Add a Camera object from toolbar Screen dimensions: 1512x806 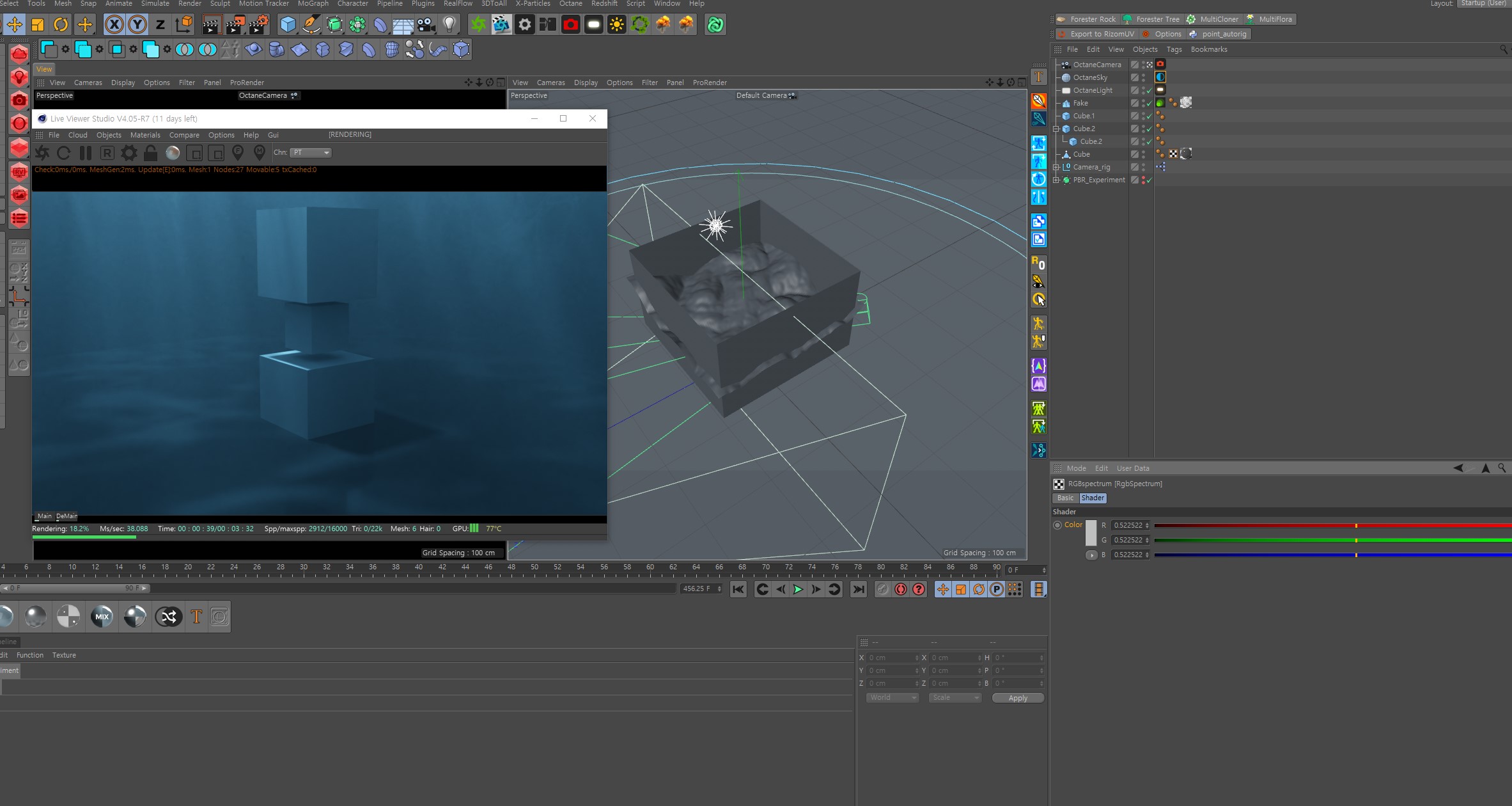point(426,25)
